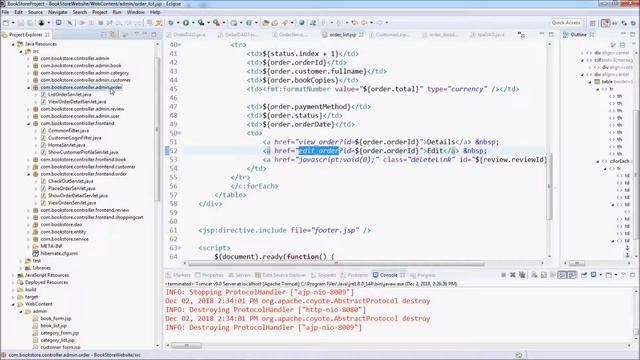Click the Remove Launch X icon in console
The width and height of the screenshot is (640, 360).
coord(513,275)
